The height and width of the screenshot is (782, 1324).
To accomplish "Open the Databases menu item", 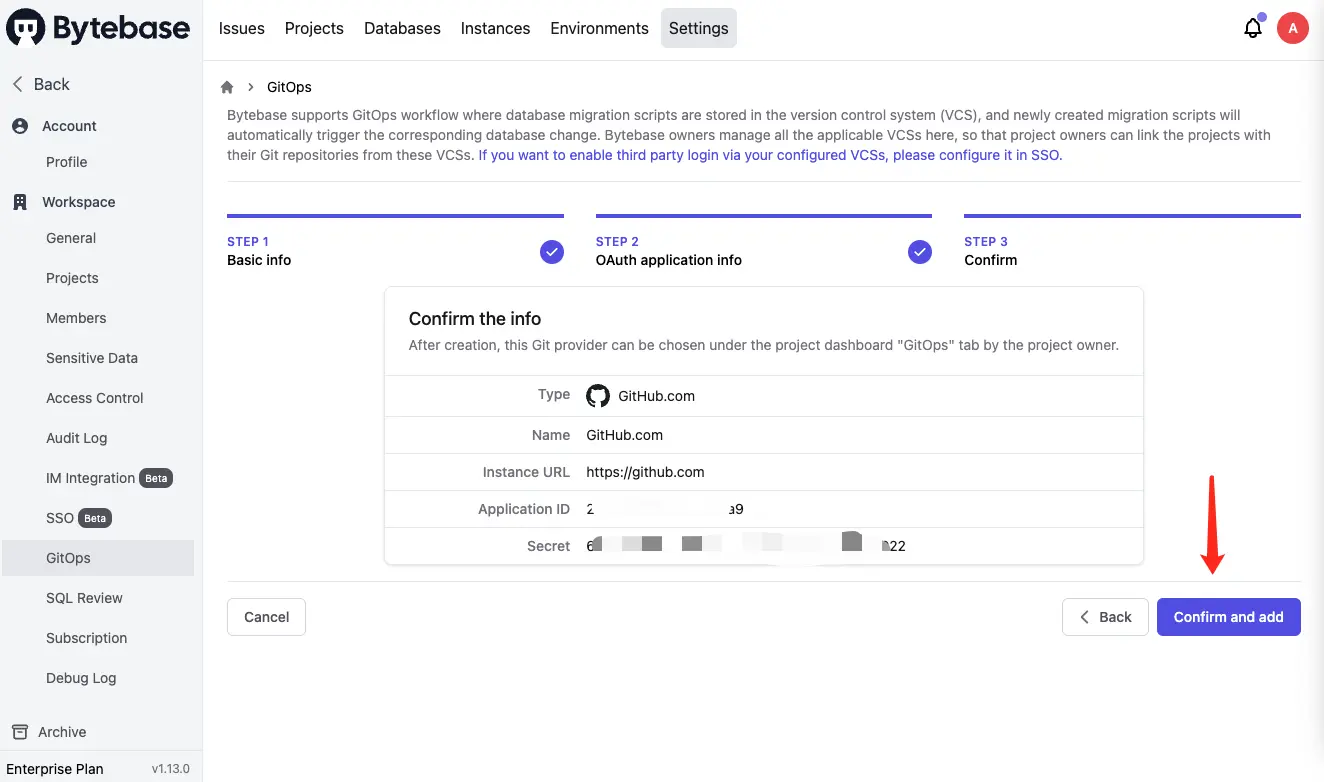I will click(402, 28).
